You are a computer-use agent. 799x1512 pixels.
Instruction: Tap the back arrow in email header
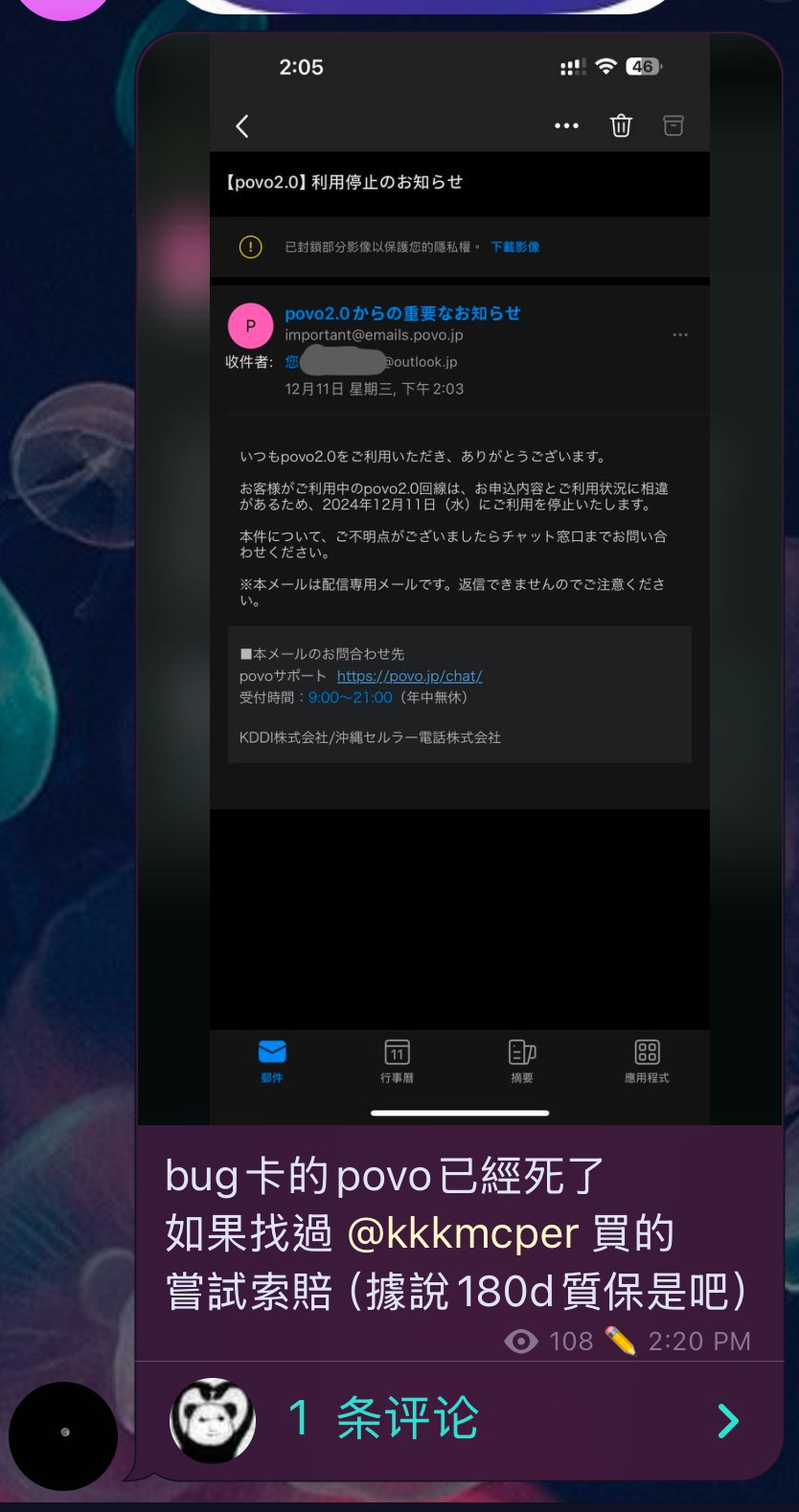(242, 126)
